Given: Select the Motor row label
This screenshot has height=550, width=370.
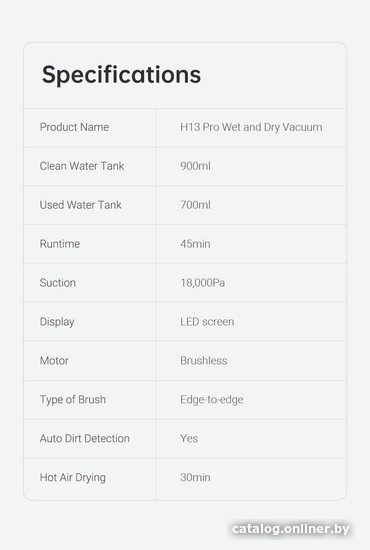Looking at the screenshot, I should pyautogui.click(x=54, y=361).
